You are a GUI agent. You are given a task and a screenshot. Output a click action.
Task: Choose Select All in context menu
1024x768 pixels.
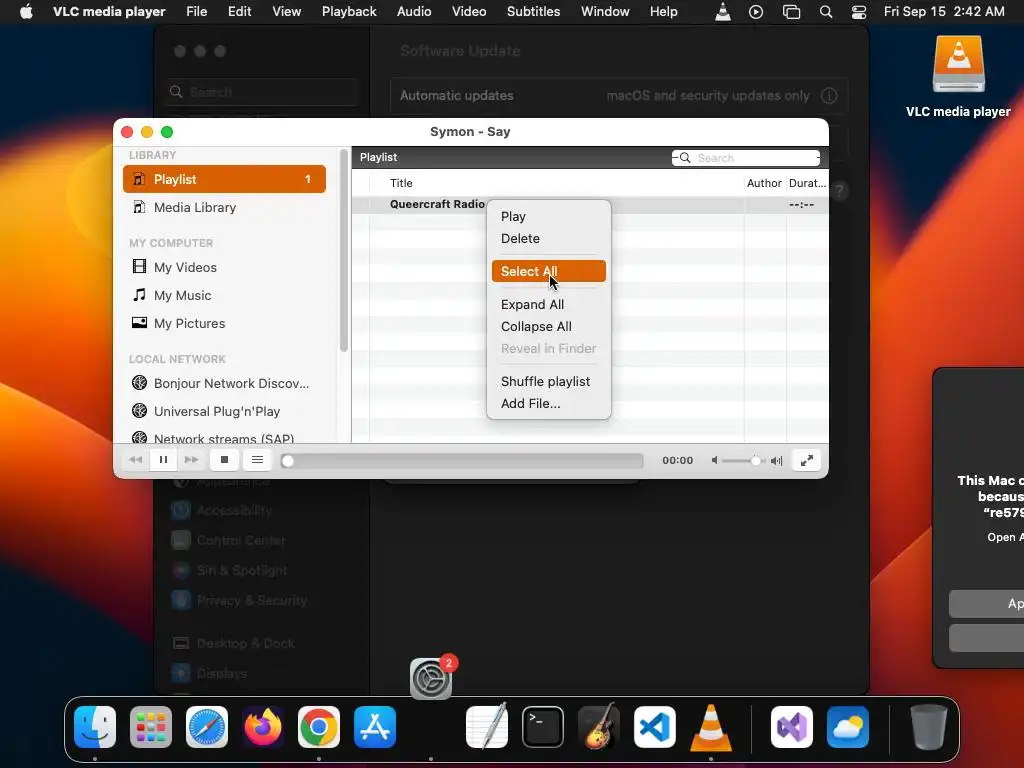[549, 271]
